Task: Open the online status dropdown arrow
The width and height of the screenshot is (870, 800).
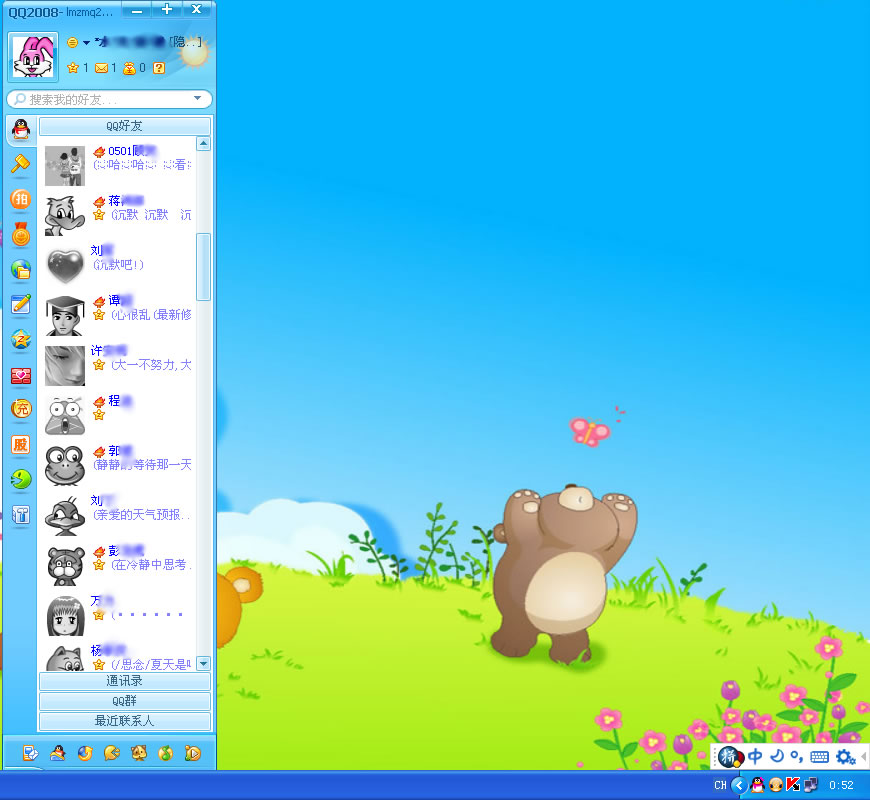Action: point(87,42)
